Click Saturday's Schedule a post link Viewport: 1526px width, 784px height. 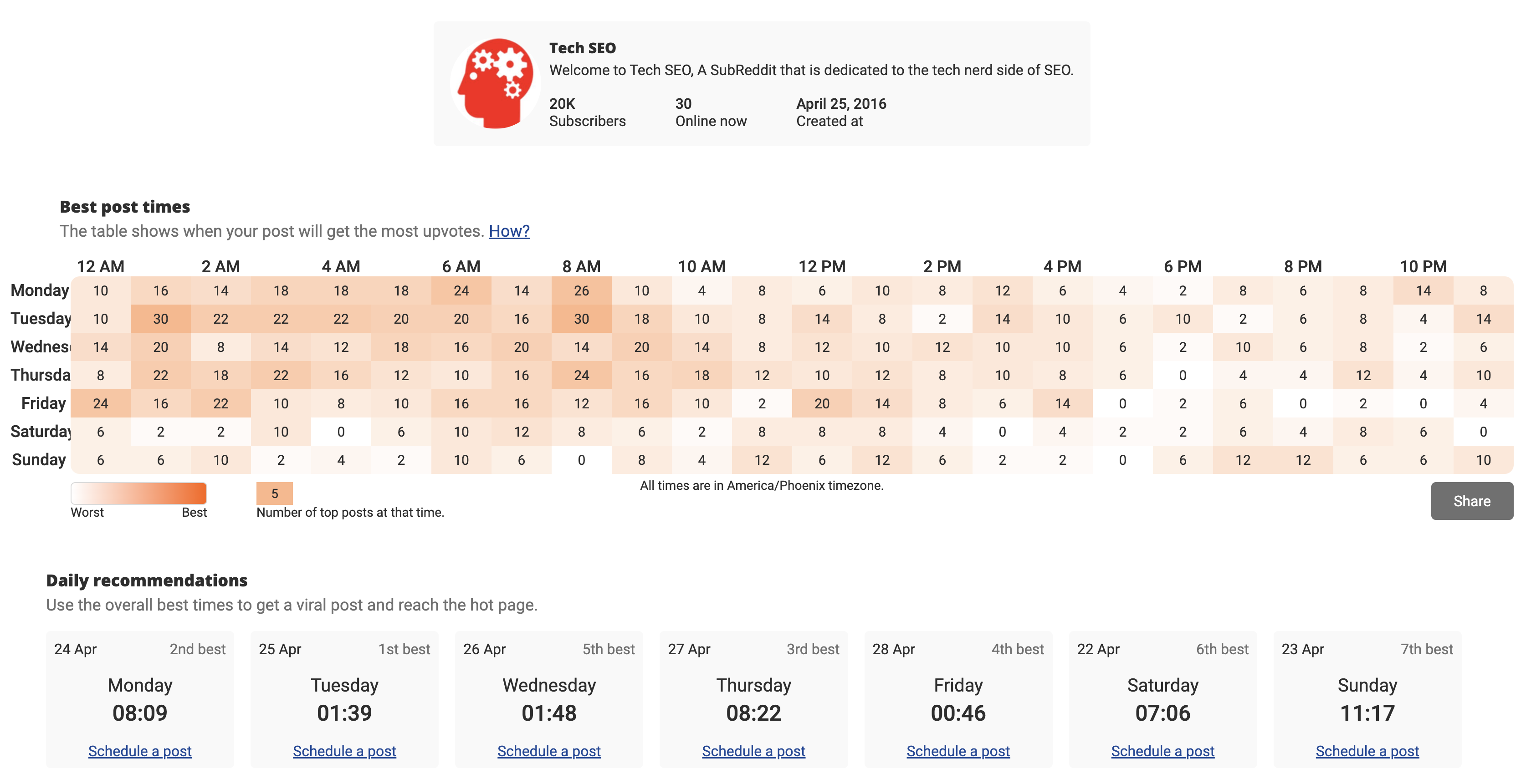[1162, 751]
